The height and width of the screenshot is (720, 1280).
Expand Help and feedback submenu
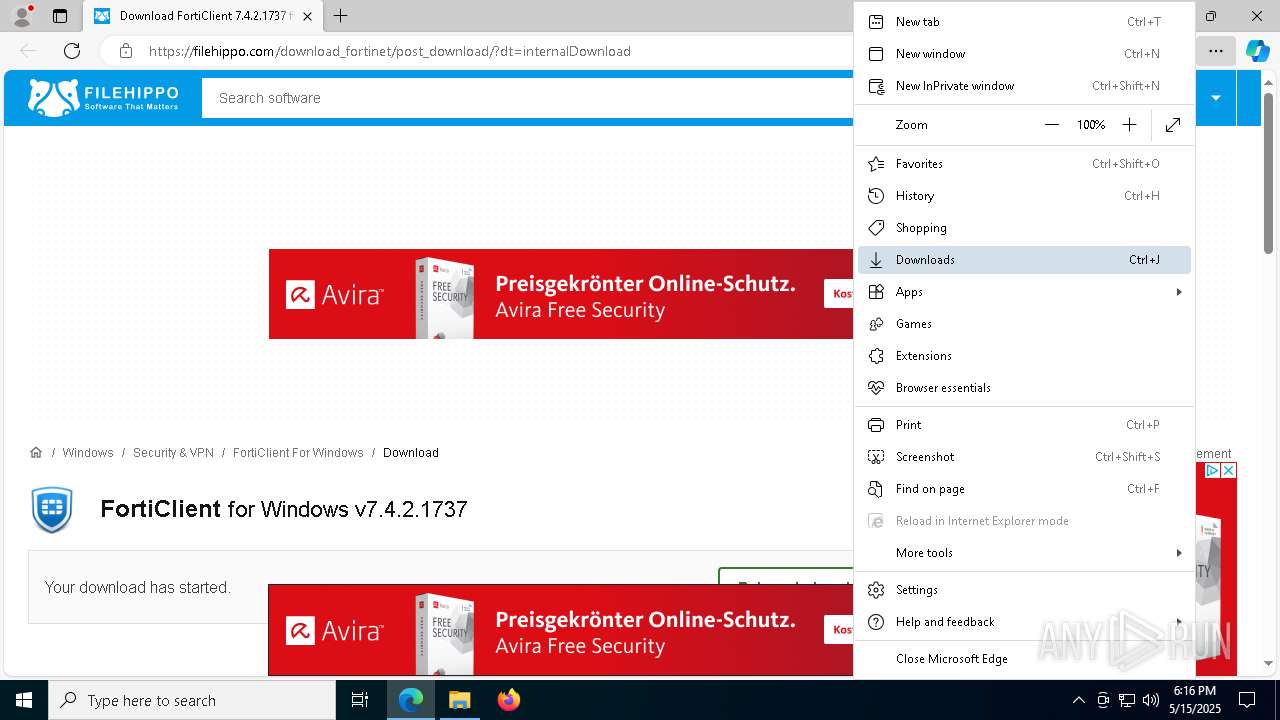coord(1024,622)
